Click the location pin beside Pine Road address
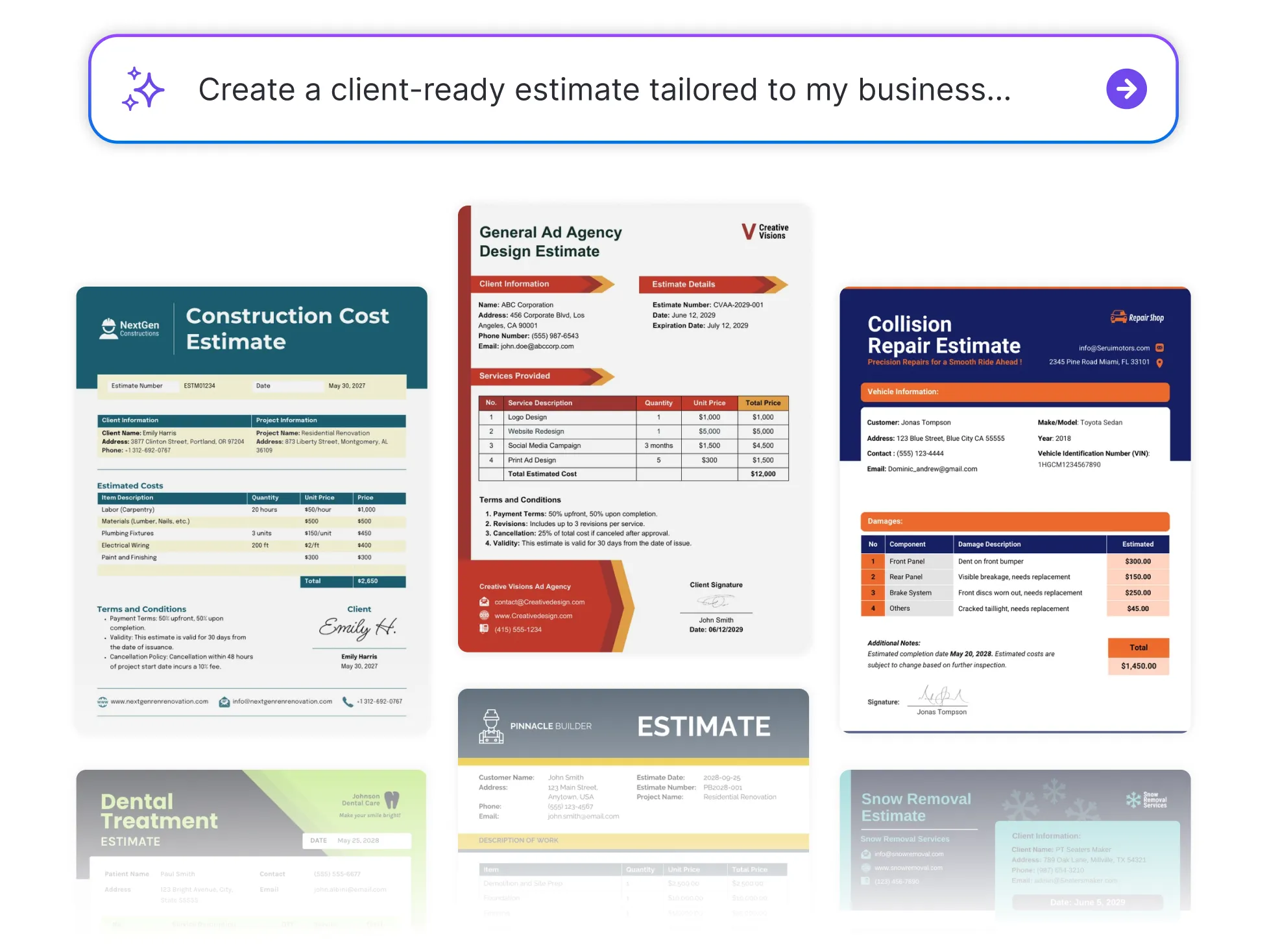The image size is (1267, 952). (1159, 363)
